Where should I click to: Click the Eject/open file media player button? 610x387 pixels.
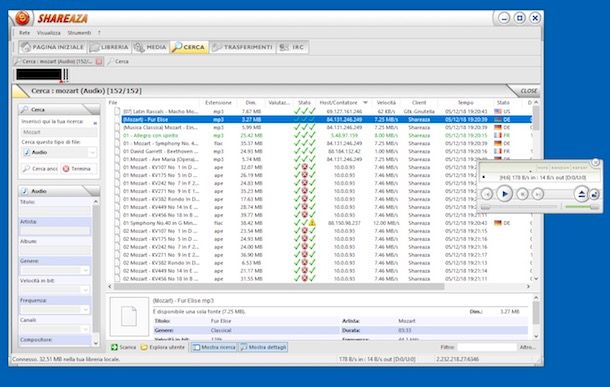[581, 194]
